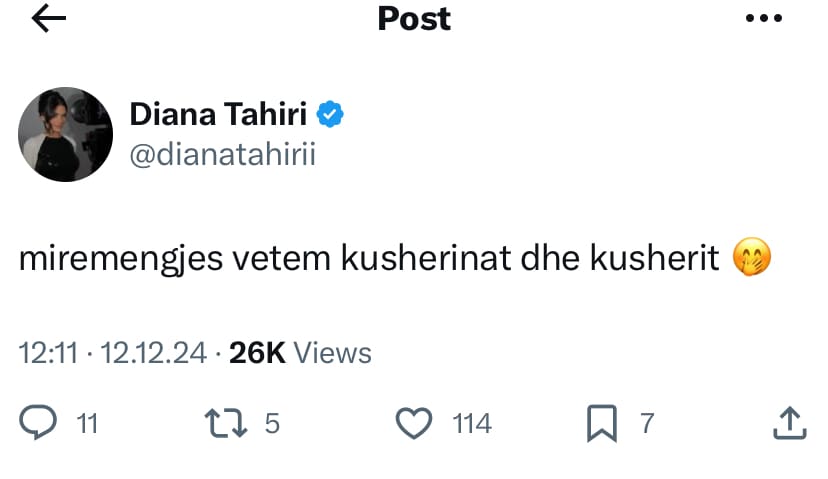Tap the repost count 5
This screenshot has height=479, width=828.
(x=271, y=424)
